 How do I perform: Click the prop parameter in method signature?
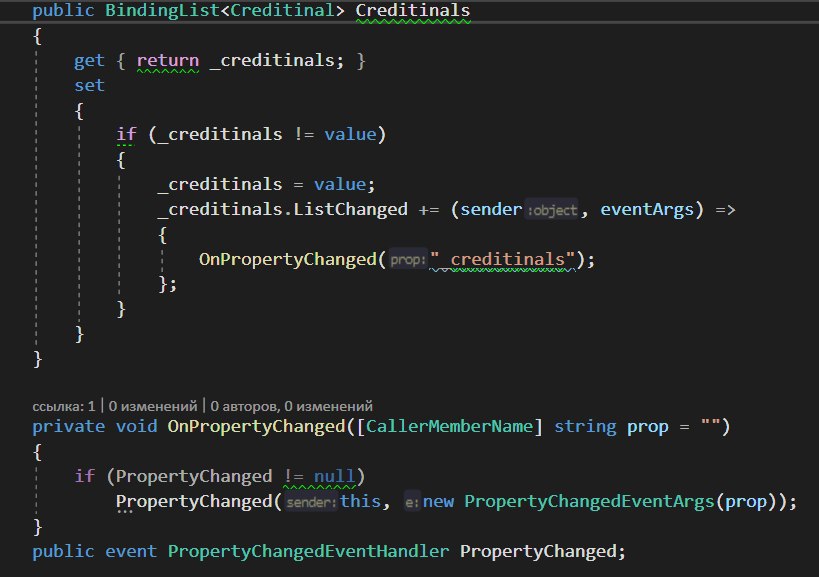coord(647,428)
